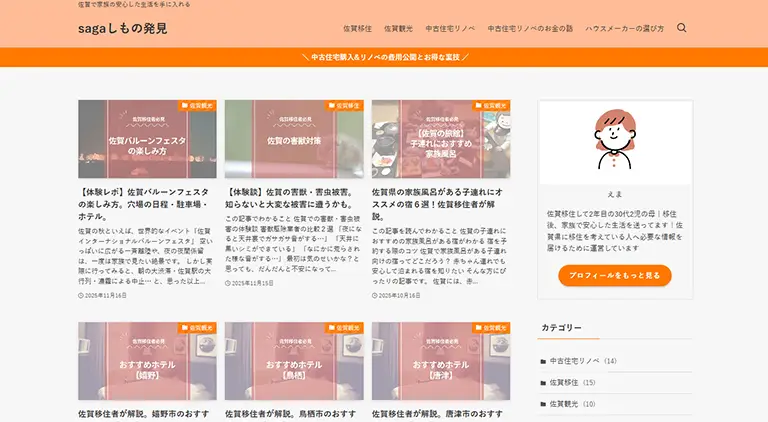Viewport: 768px width, 422px height.
Task: Open the search icon in header
Action: tap(681, 28)
